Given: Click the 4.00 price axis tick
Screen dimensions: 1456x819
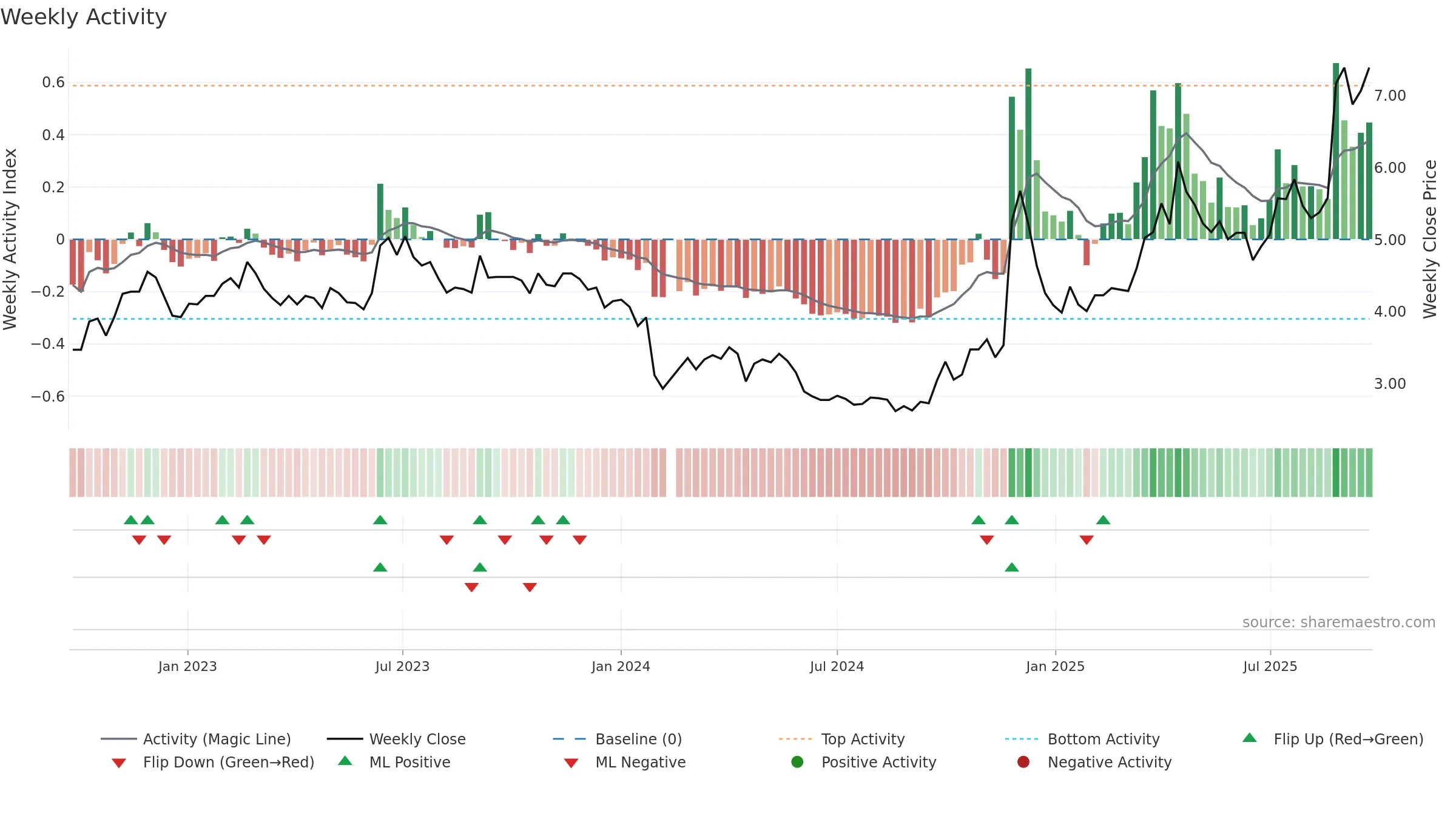Looking at the screenshot, I should point(1390,311).
